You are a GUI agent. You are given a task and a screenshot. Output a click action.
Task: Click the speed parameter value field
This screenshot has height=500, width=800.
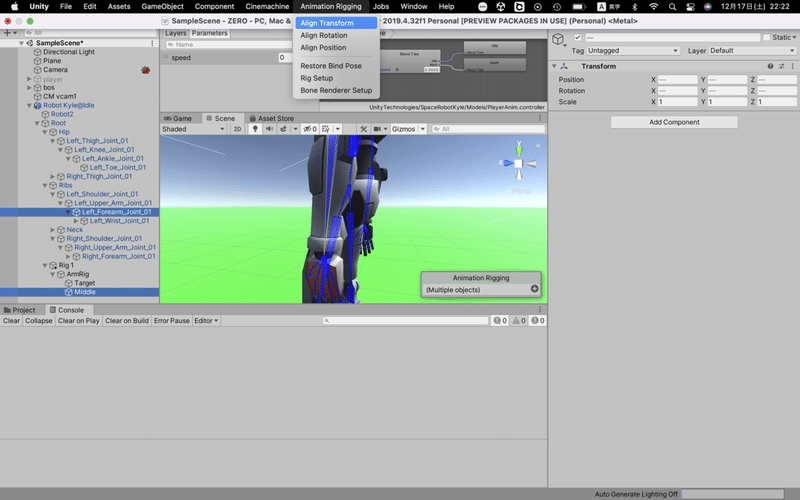coord(285,58)
